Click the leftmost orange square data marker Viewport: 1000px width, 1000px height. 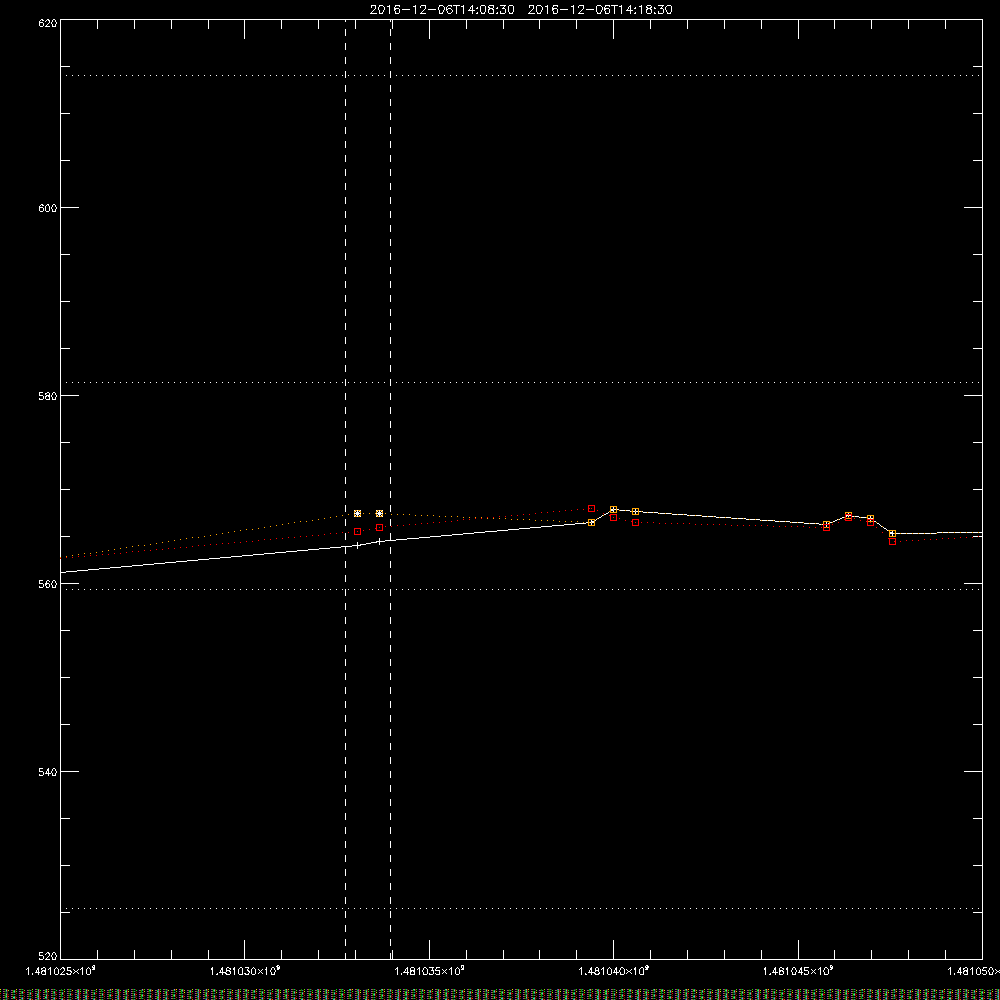click(357, 513)
